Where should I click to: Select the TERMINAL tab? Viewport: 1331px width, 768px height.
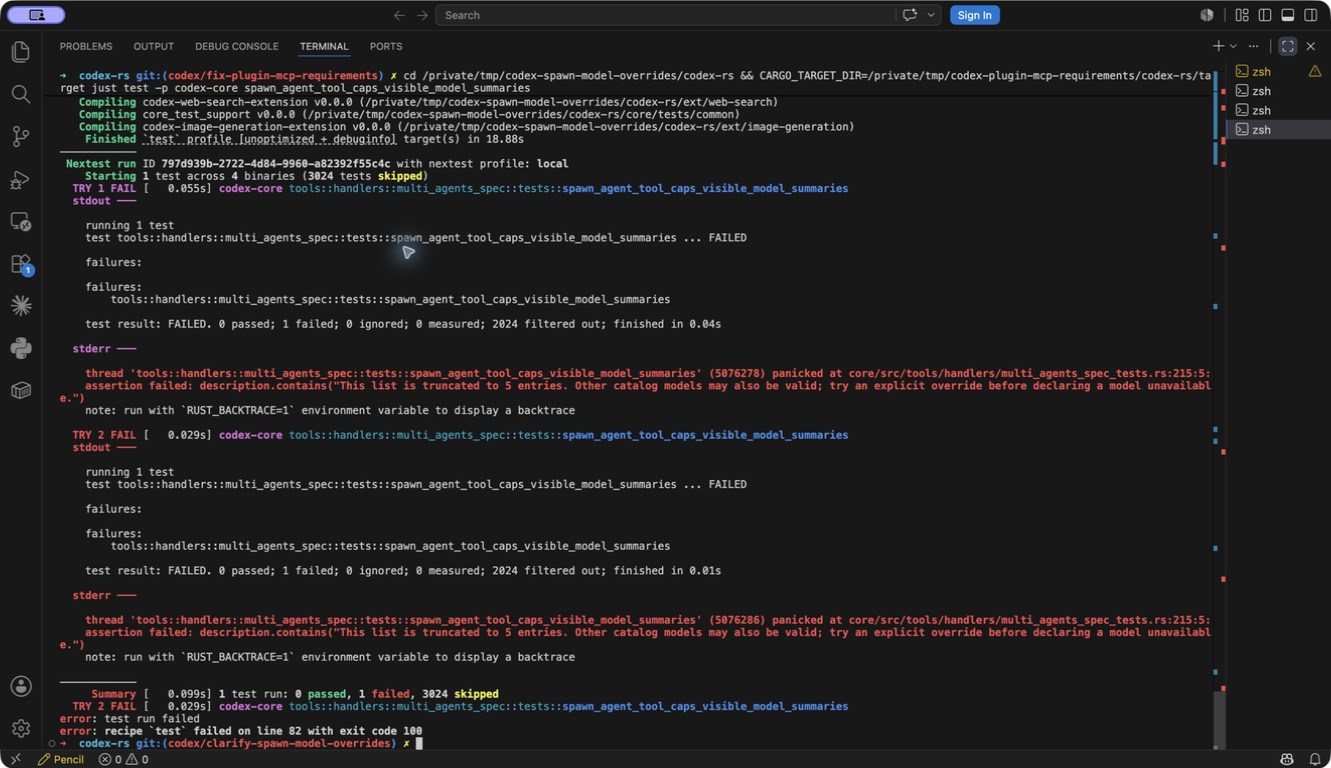324,46
